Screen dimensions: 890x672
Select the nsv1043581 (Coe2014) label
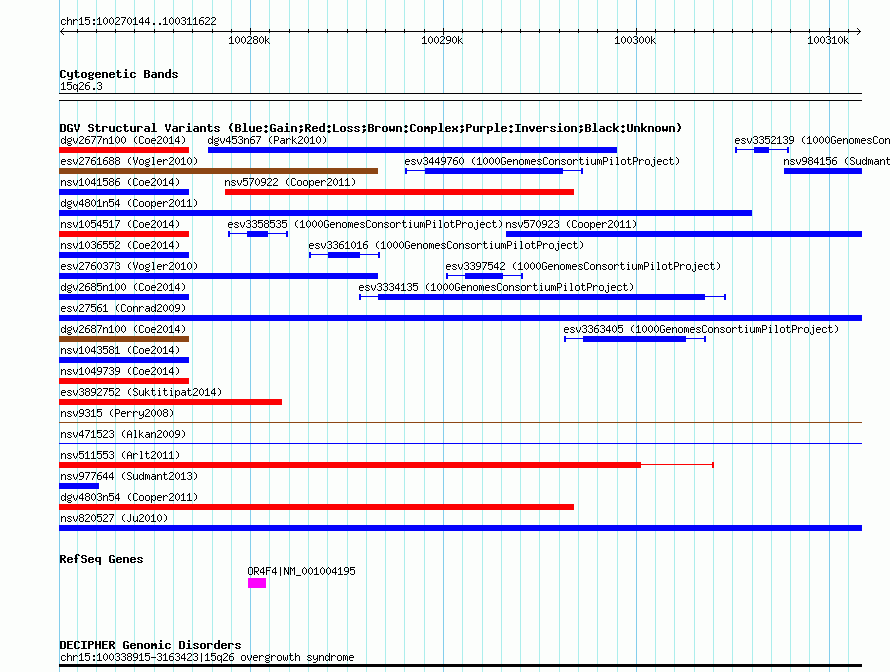coord(120,350)
